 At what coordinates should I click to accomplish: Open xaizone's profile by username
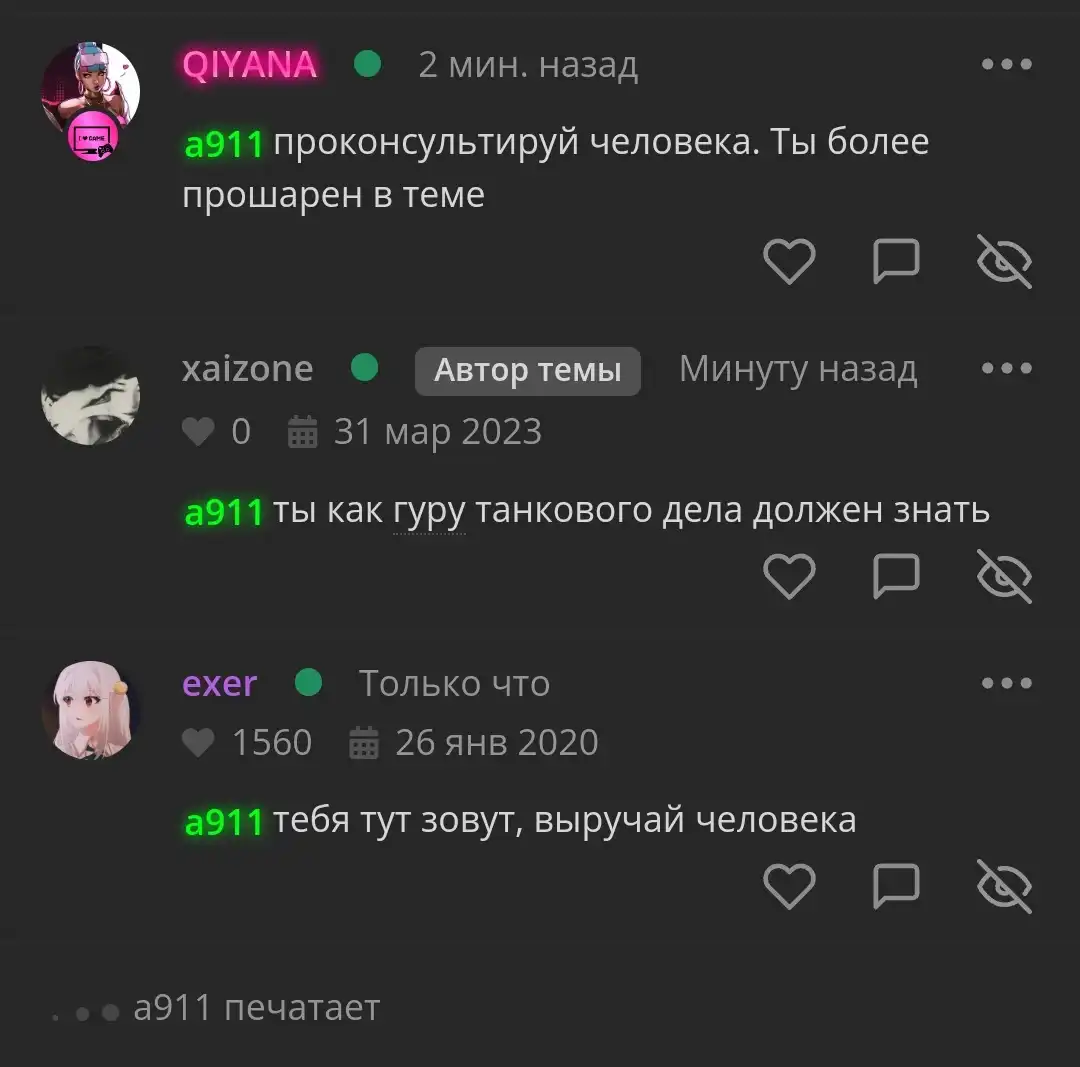[x=248, y=369]
